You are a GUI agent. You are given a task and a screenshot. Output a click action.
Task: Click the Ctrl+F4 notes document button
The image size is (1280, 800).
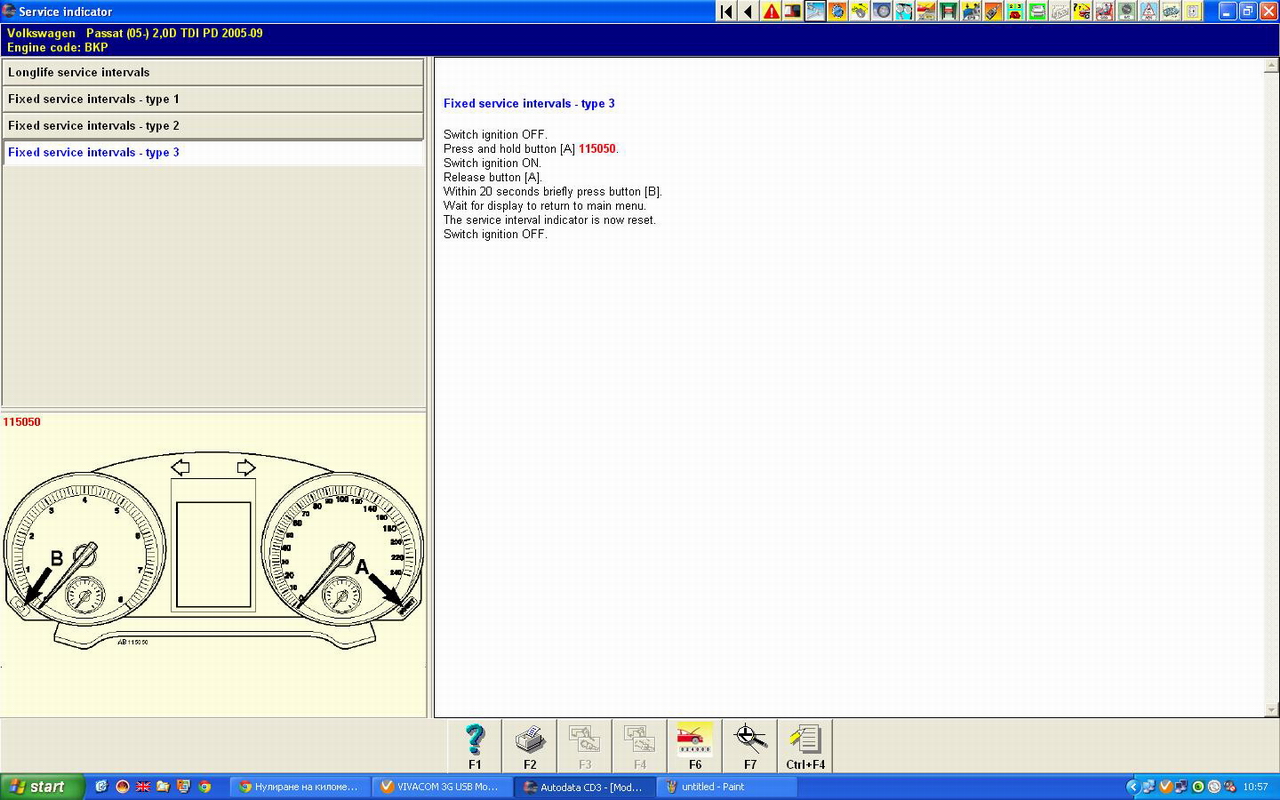805,746
